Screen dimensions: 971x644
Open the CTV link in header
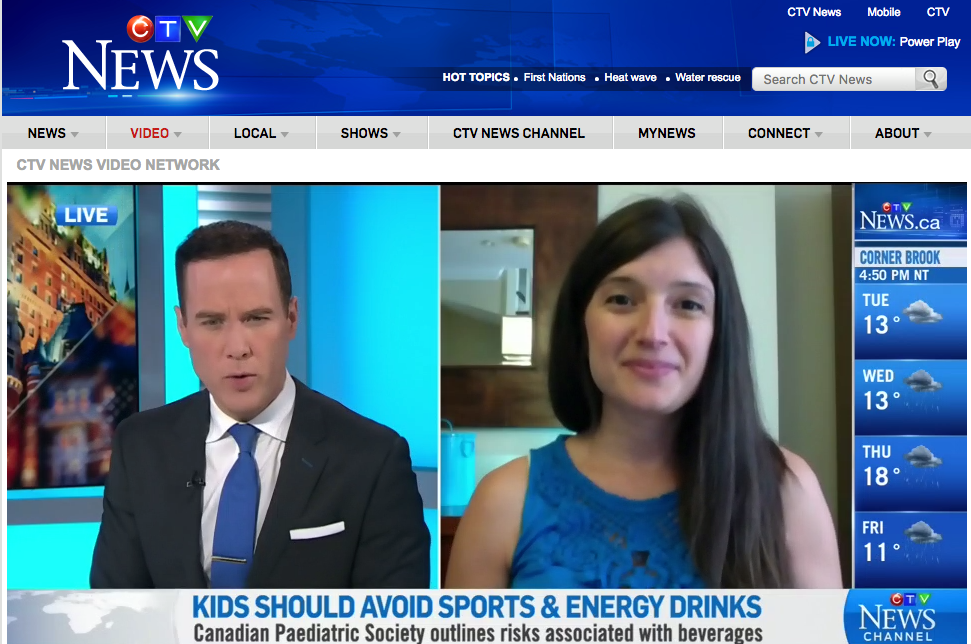click(938, 12)
